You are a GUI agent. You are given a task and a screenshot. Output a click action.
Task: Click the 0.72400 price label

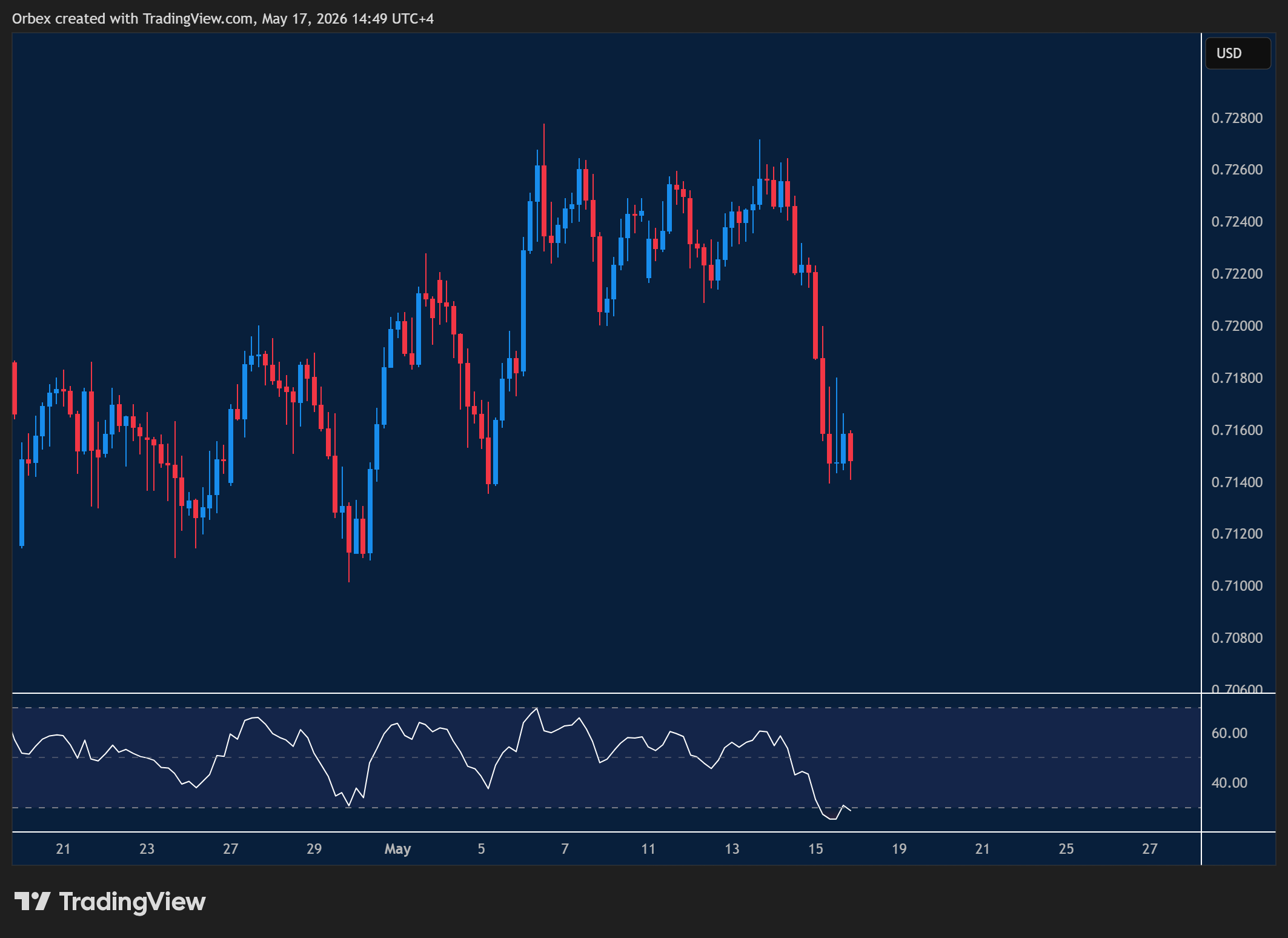[1237, 222]
